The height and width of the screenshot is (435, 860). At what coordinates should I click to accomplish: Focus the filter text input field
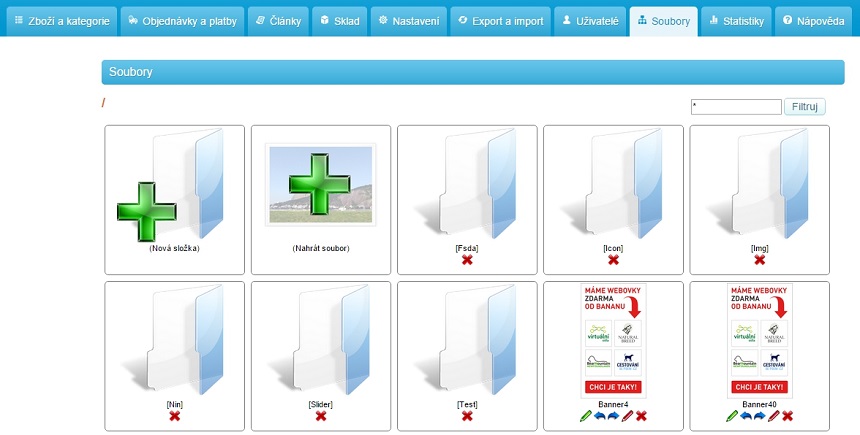click(735, 106)
